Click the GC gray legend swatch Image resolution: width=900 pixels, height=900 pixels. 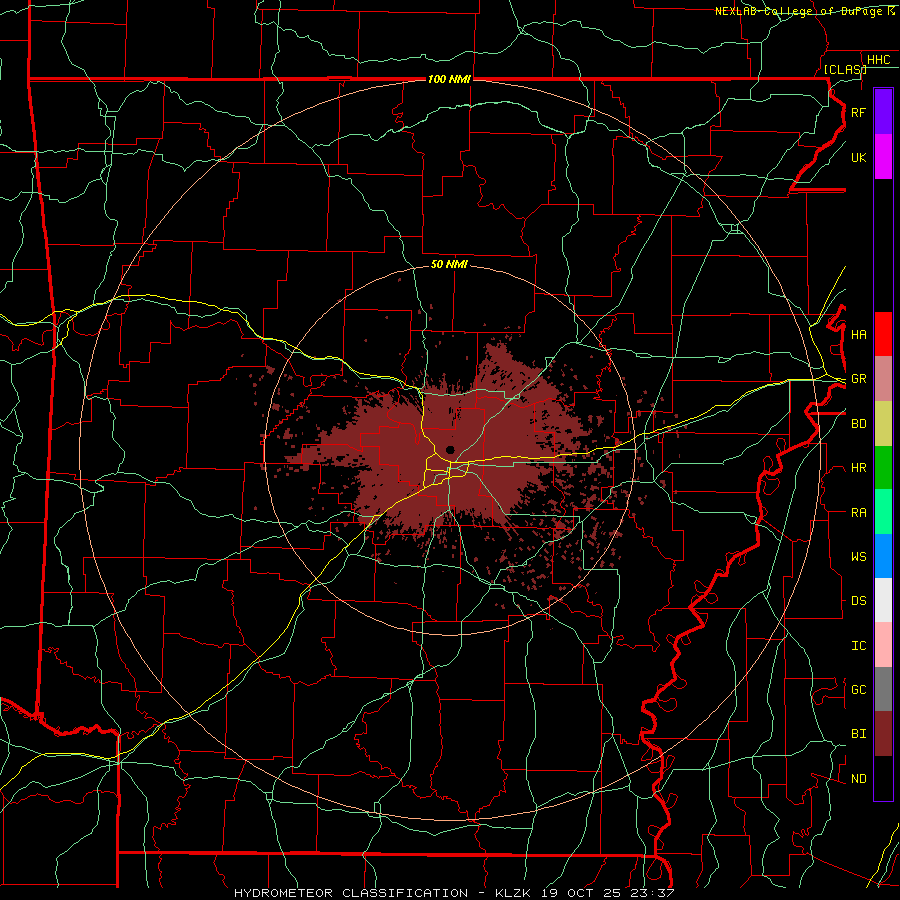click(883, 689)
